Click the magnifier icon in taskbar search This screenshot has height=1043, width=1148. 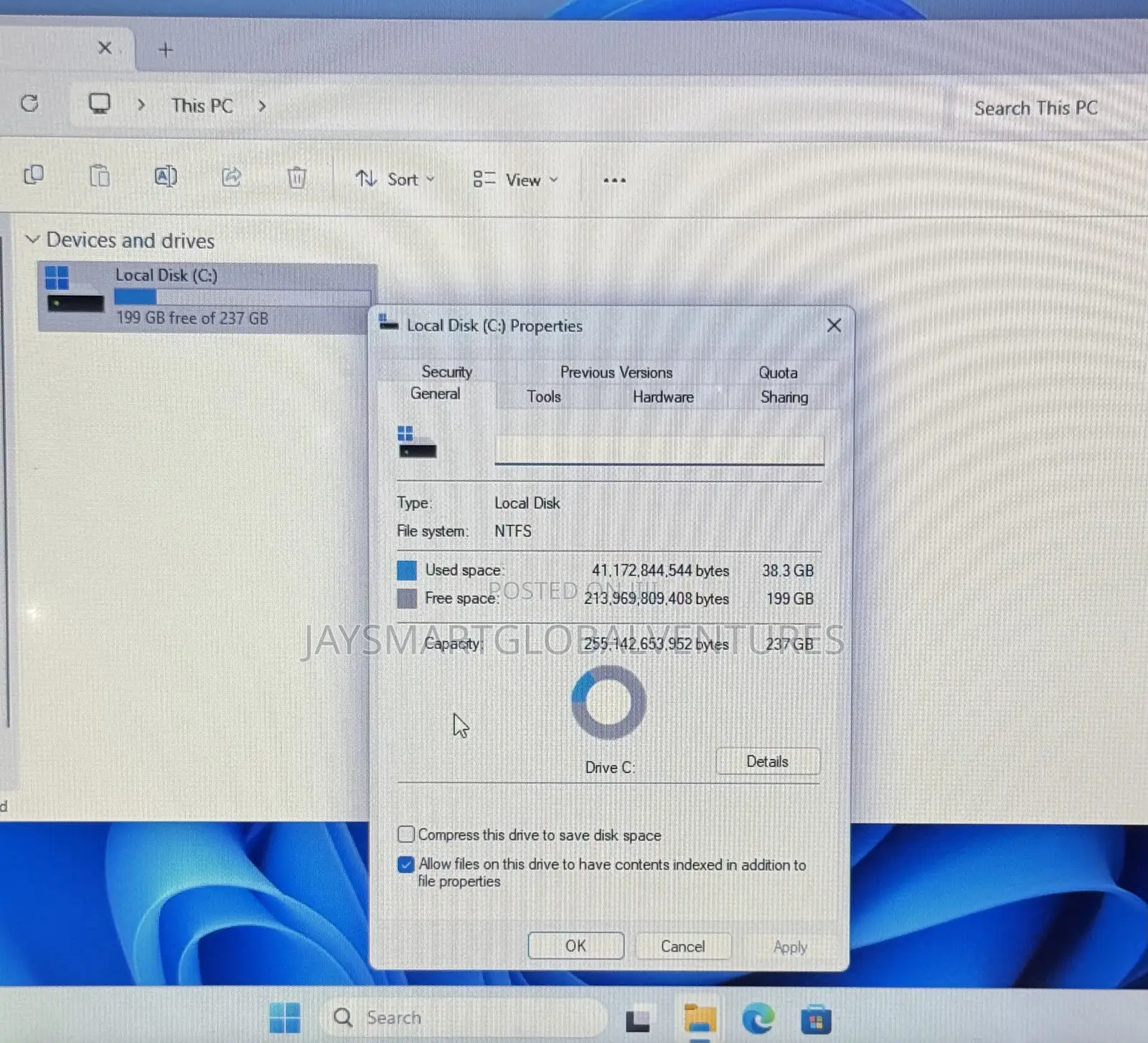(343, 1017)
